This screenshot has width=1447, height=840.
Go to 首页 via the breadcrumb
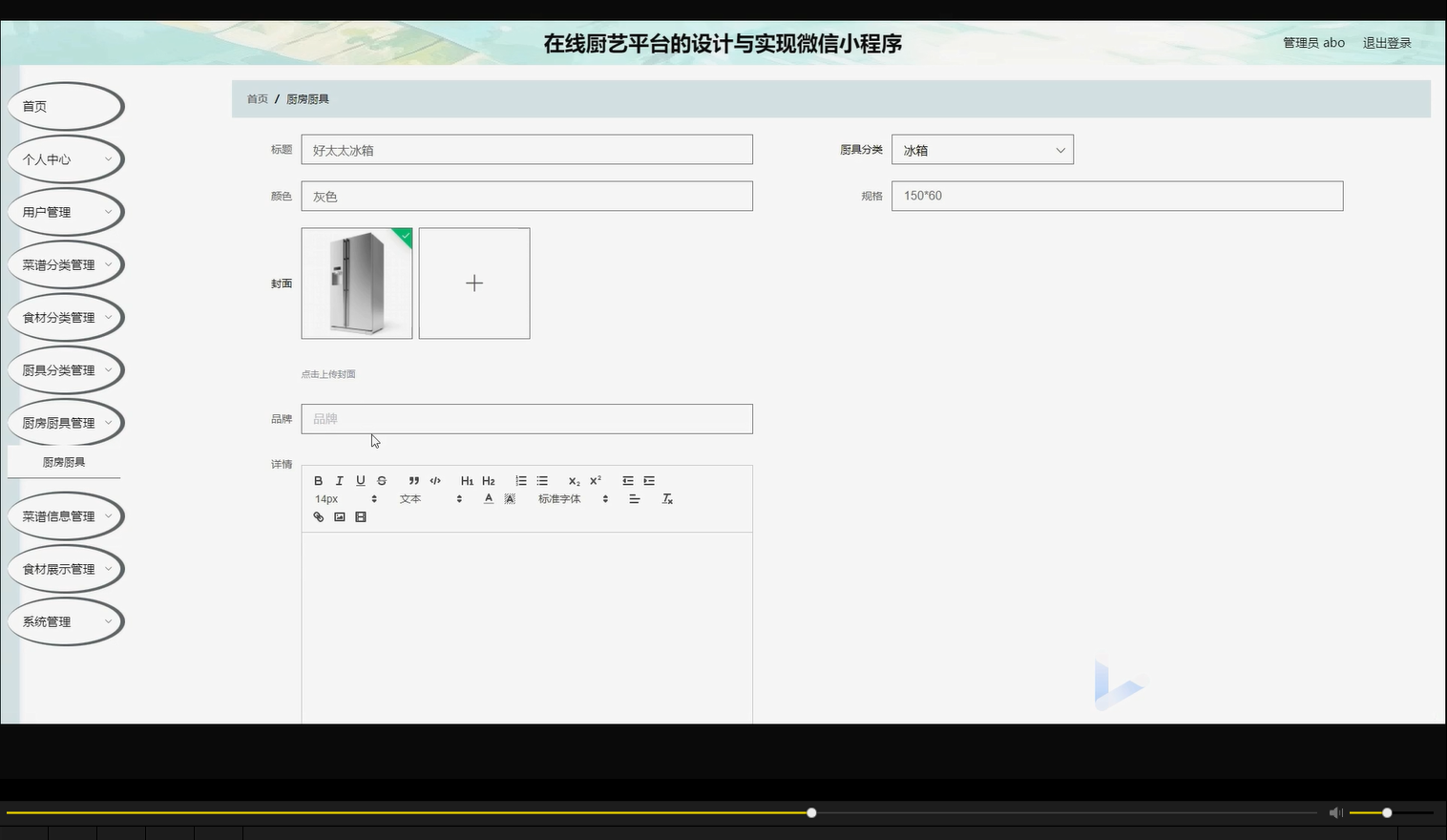click(x=258, y=99)
